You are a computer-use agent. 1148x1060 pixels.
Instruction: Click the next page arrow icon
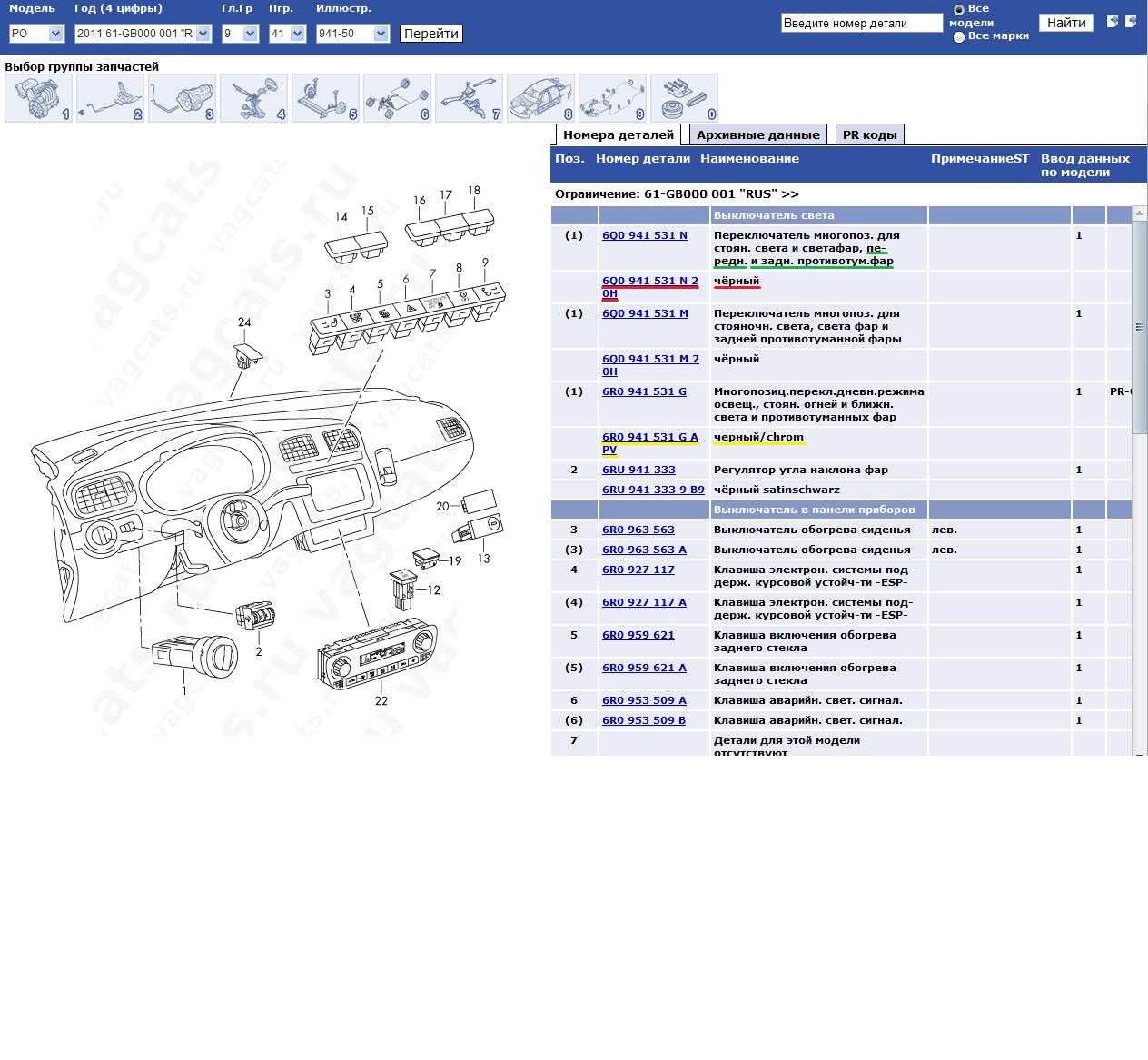point(1131,21)
